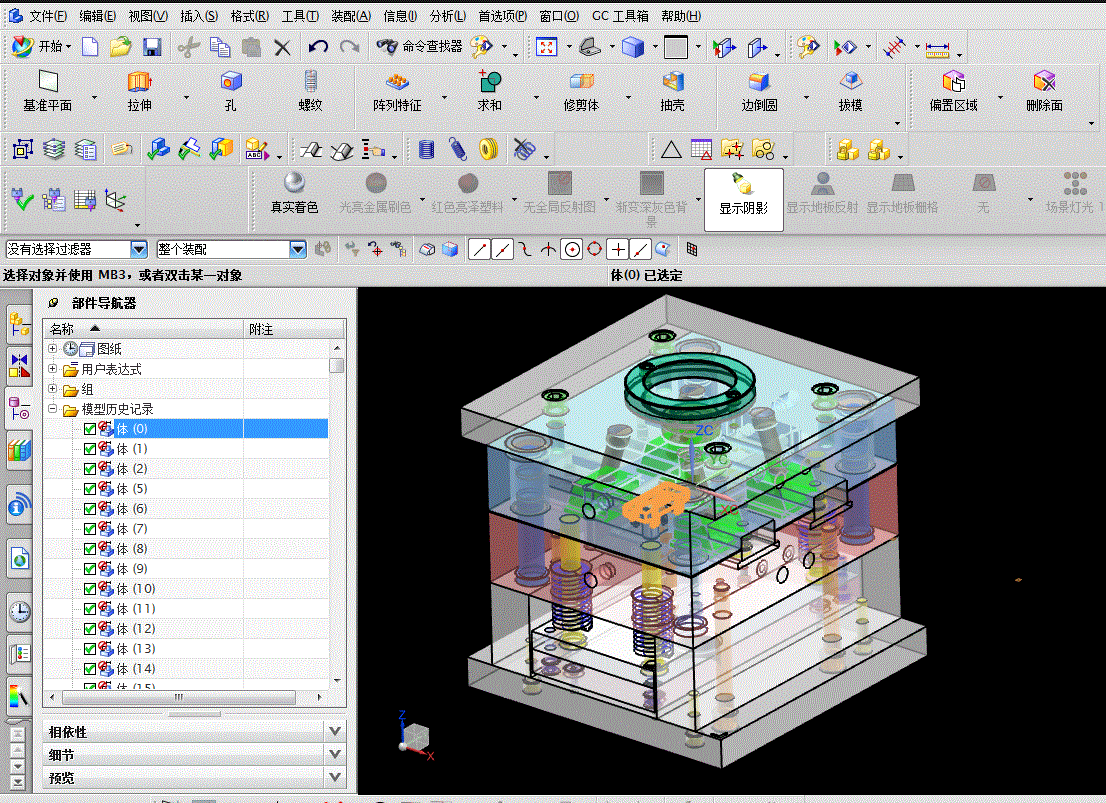Hide body 体 (6) via checkbox
Screen dimensions: 1106x803
[x=90, y=509]
